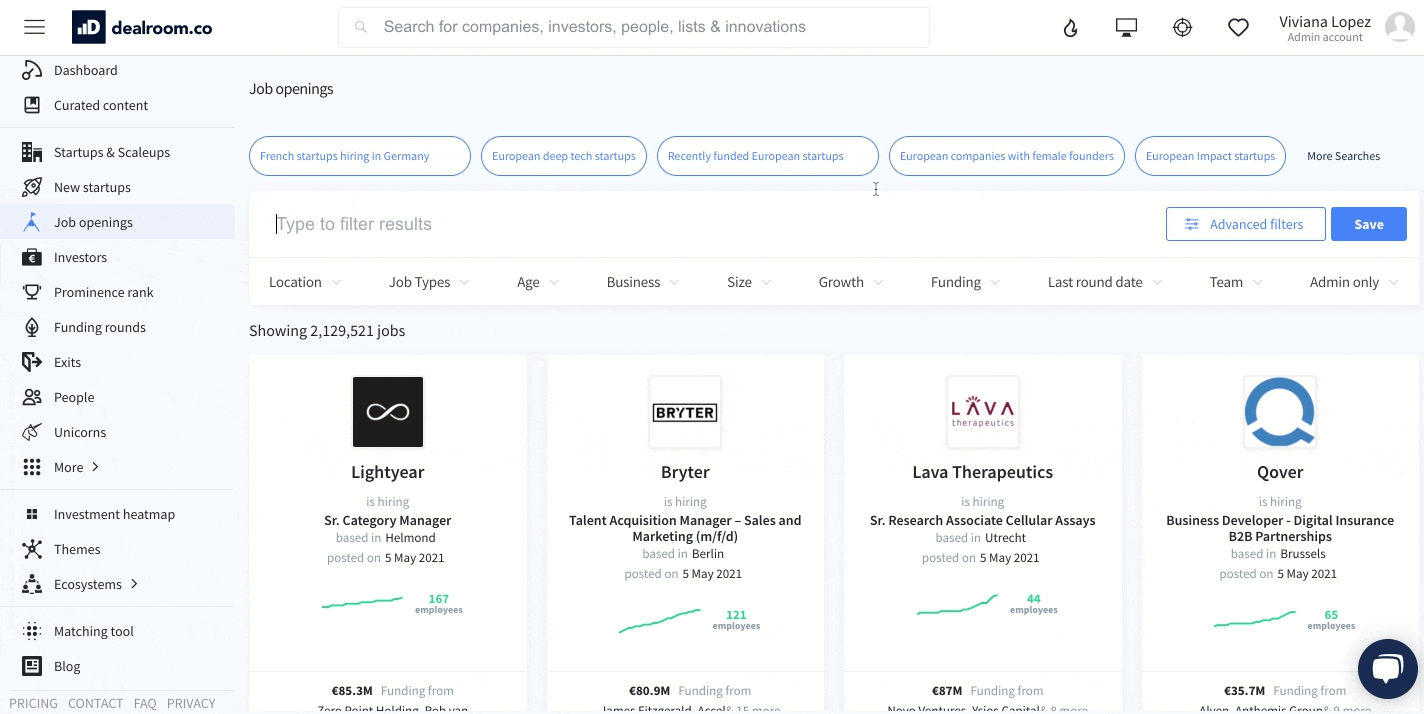Click the Funding rounds icon
Viewport: 1424px width, 714px height.
[32, 327]
